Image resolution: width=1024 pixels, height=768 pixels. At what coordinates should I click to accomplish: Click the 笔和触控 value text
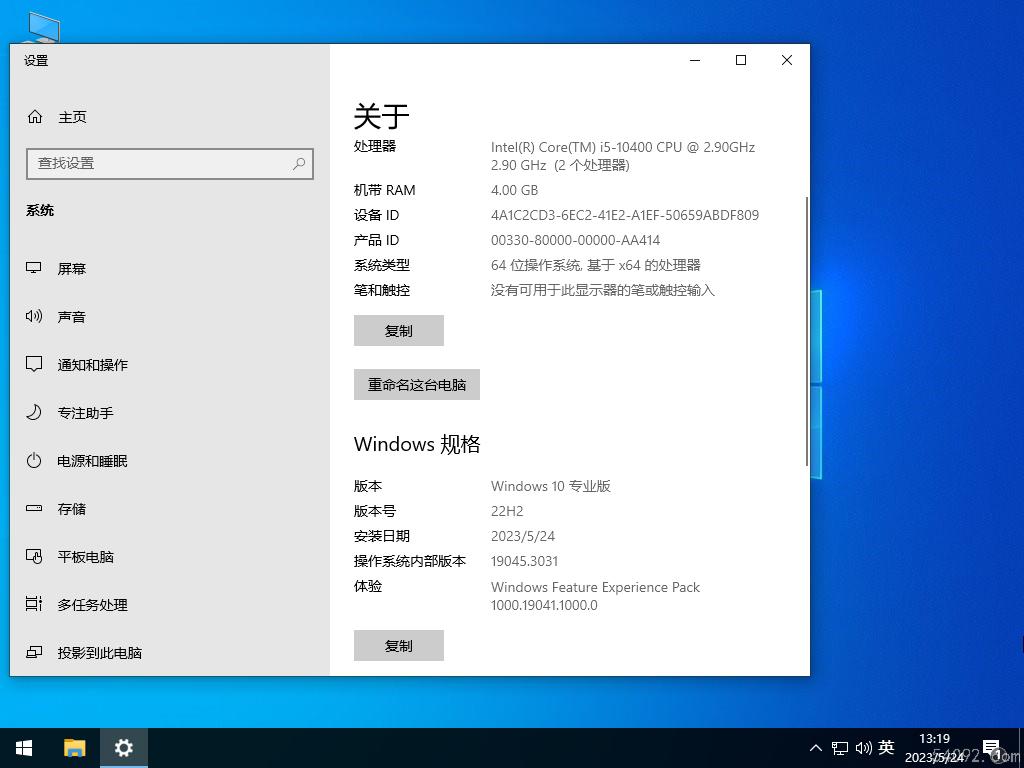(602, 290)
